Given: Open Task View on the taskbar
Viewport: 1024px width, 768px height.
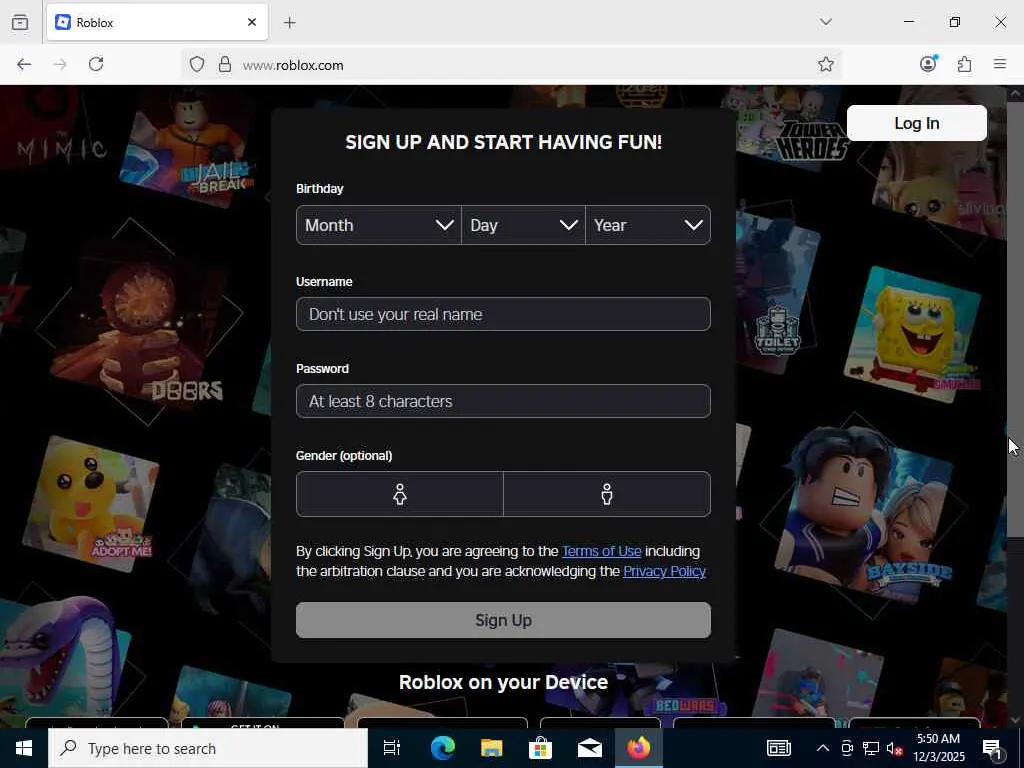Looking at the screenshot, I should click(392, 748).
